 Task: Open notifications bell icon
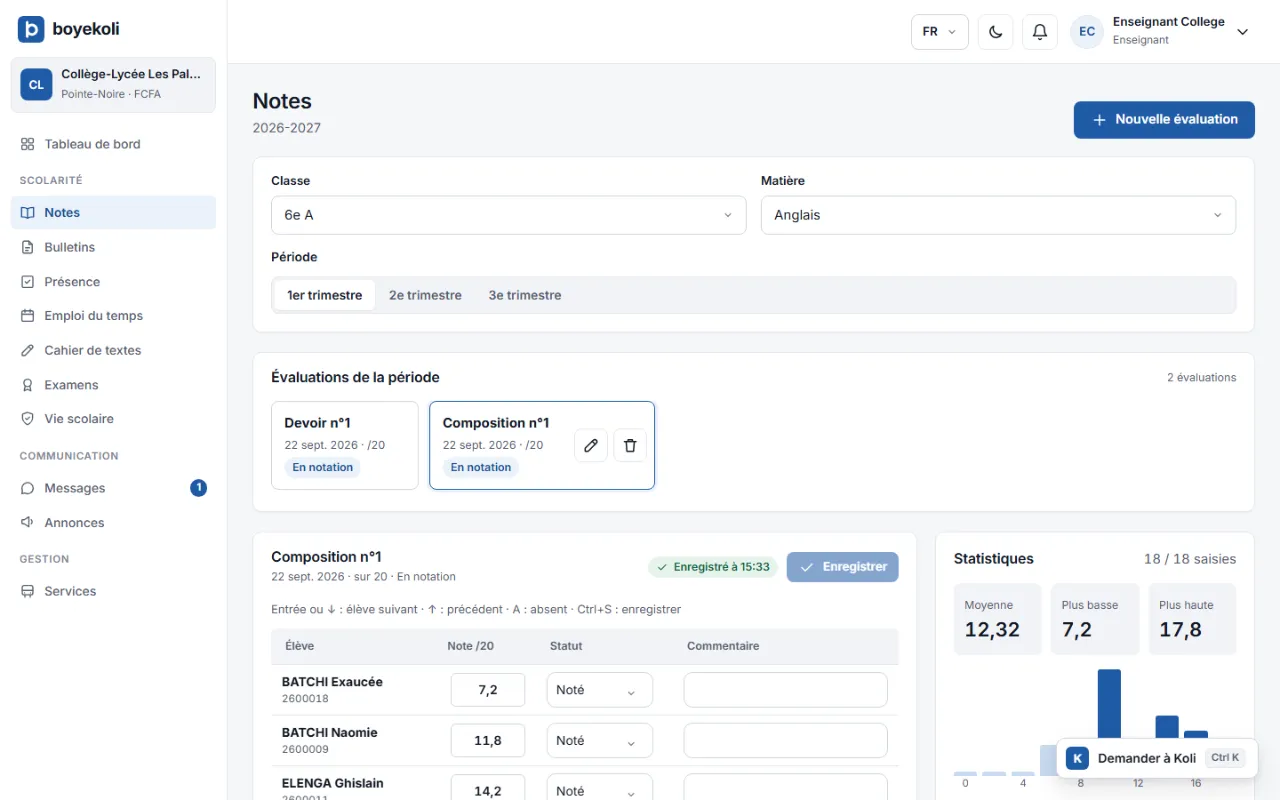point(1039,32)
